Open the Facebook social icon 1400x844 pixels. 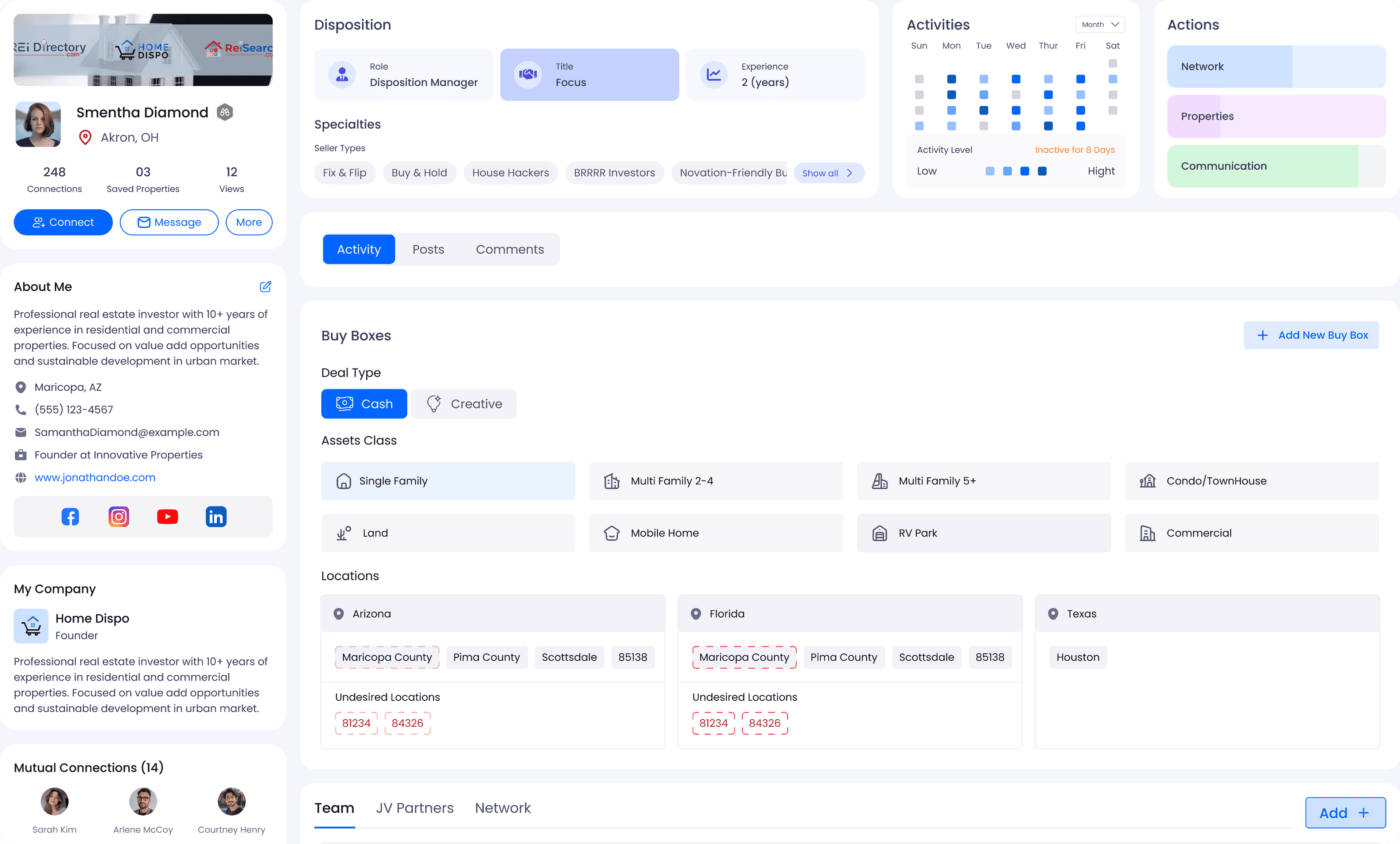[70, 517]
